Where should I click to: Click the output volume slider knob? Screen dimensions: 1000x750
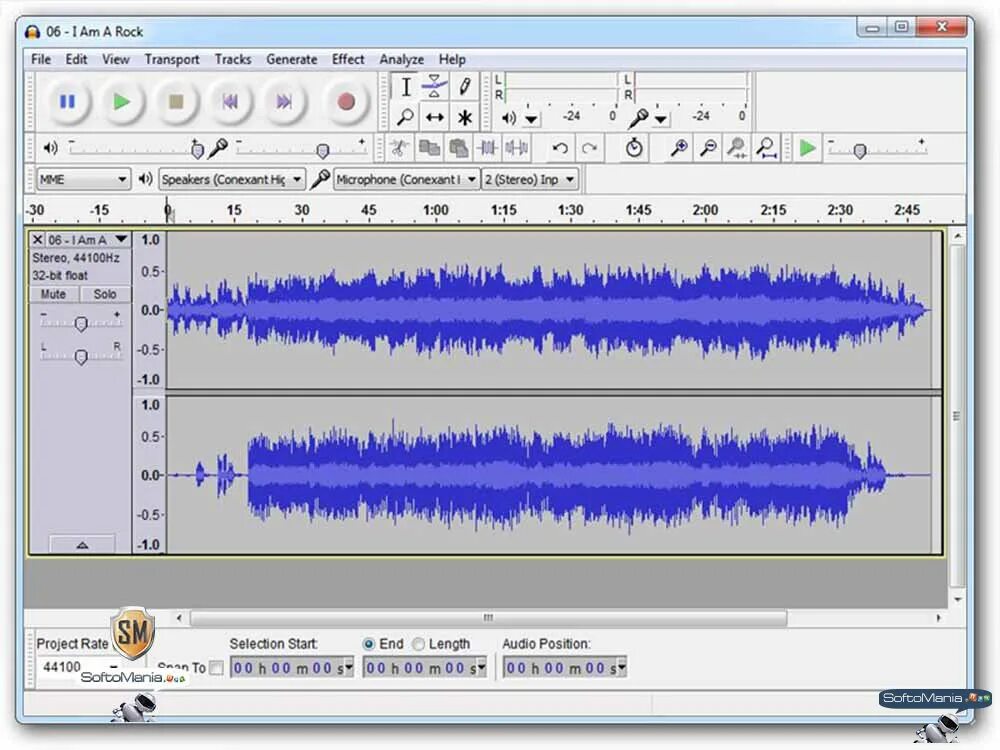pos(197,149)
